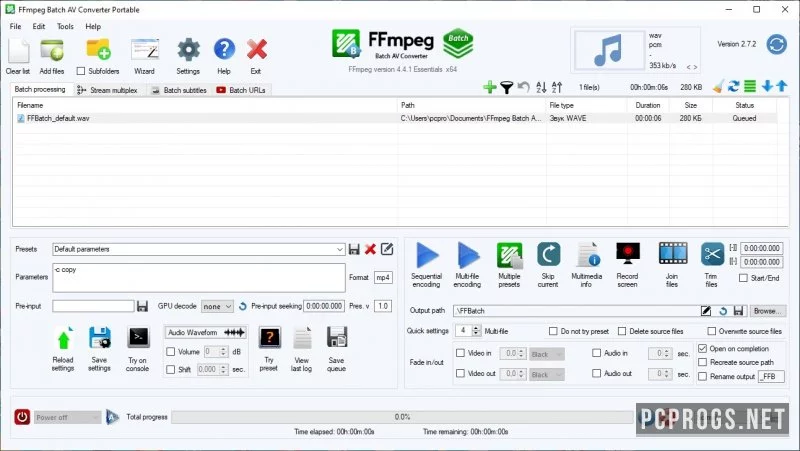Enable Subfolders checkbox
Viewport: 800px width, 451px height.
(81, 71)
